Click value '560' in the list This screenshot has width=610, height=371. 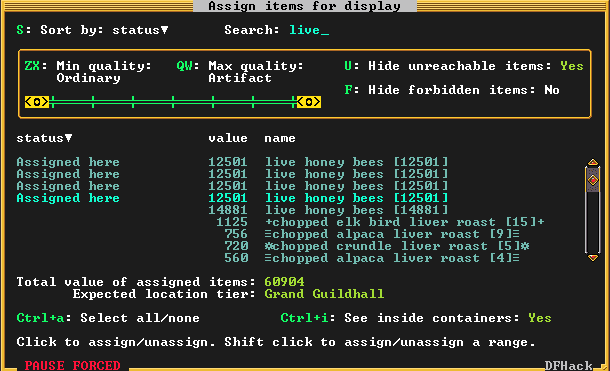236,258
